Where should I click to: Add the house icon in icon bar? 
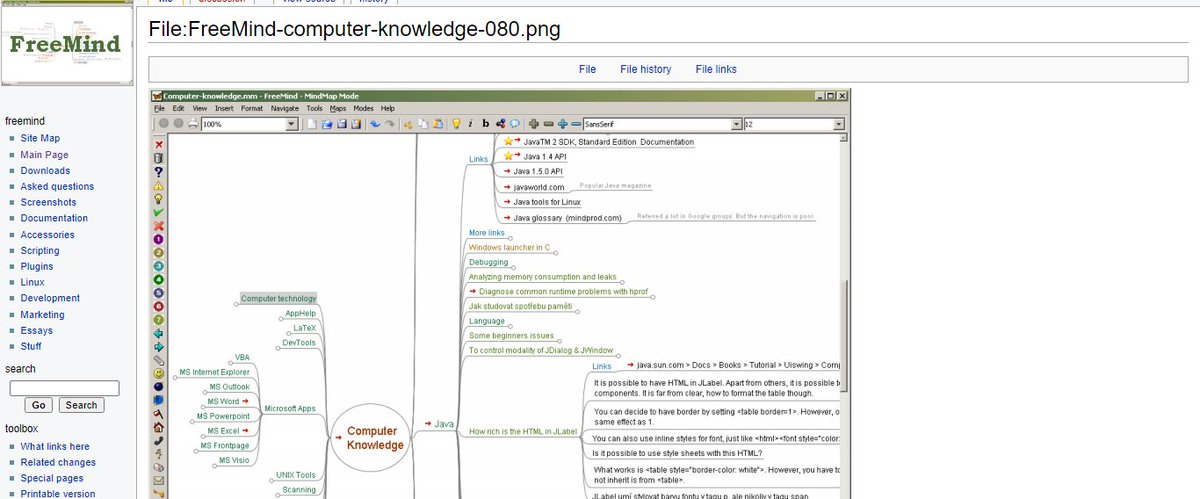point(158,426)
